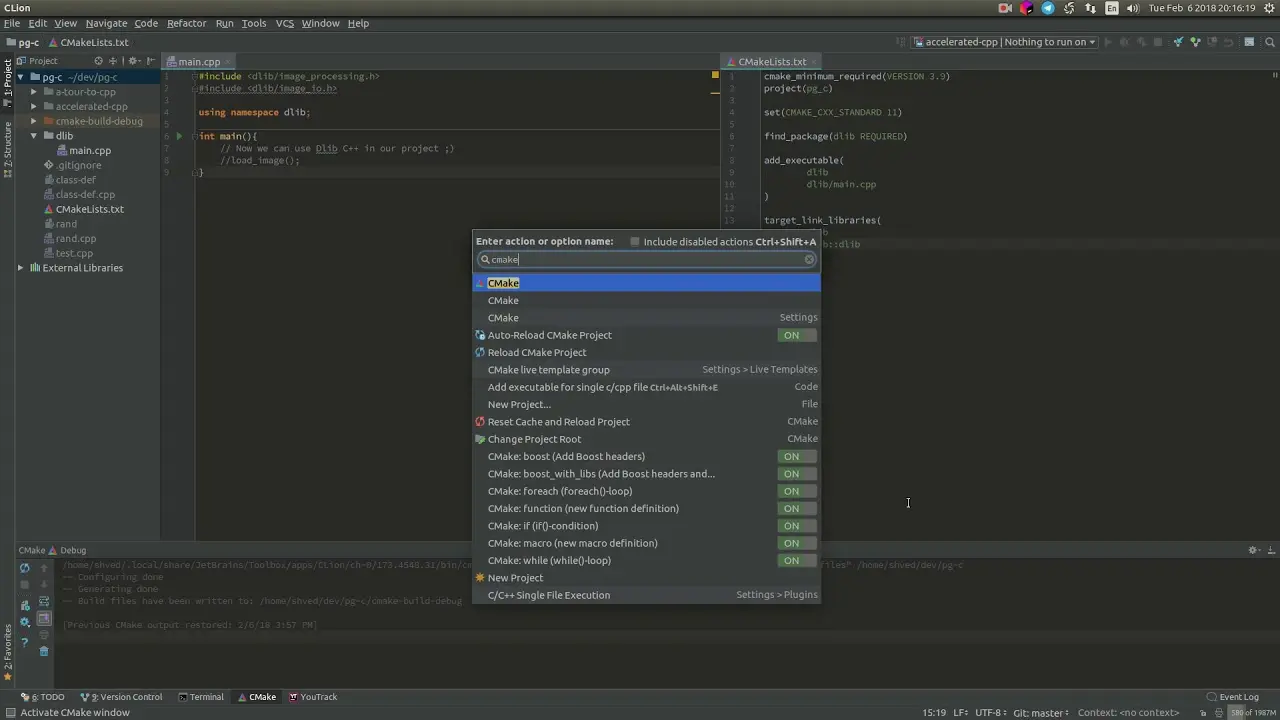Viewport: 1280px width, 720px height.
Task: Expand the accelerated-cpp folder
Action: pos(34,106)
